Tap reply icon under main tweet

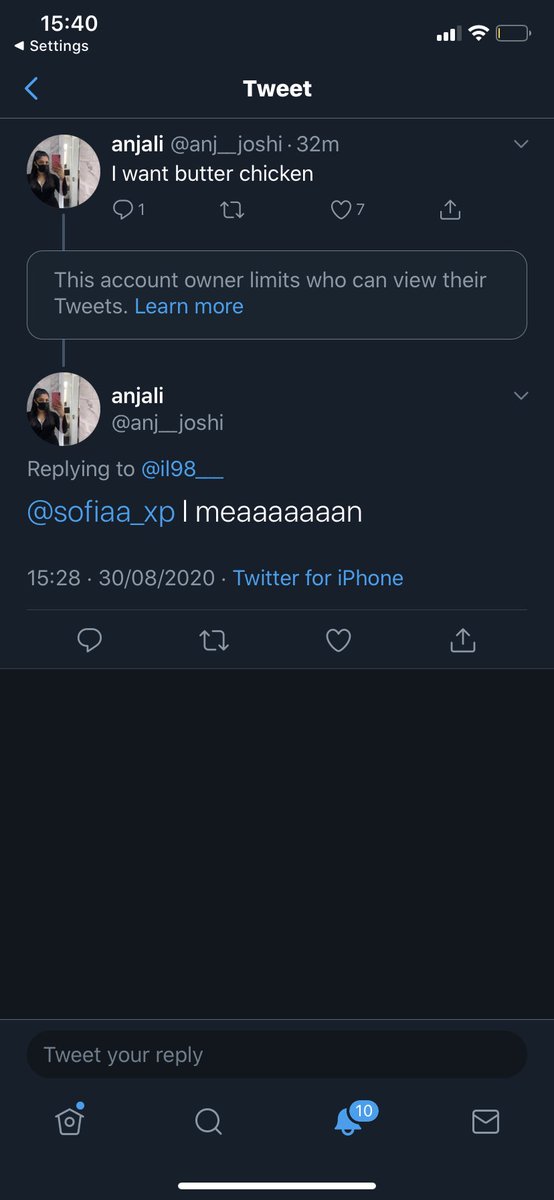coord(90,640)
